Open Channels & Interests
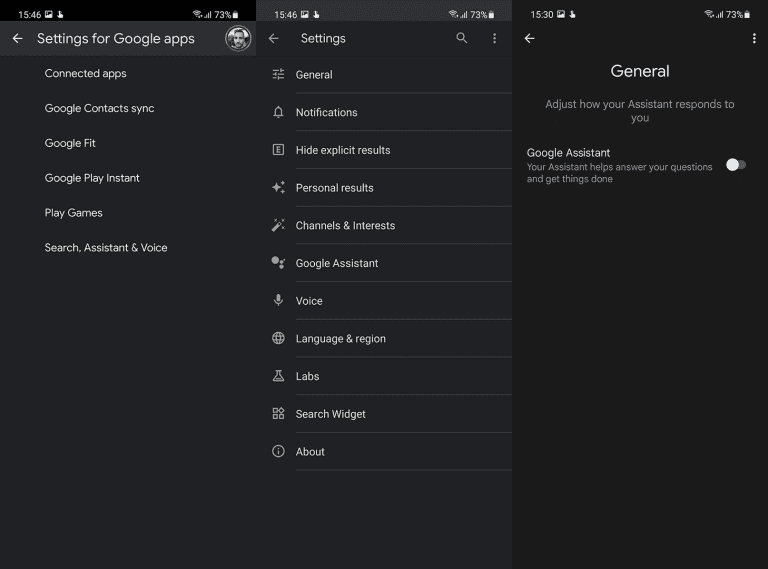The image size is (768, 569). [345, 226]
